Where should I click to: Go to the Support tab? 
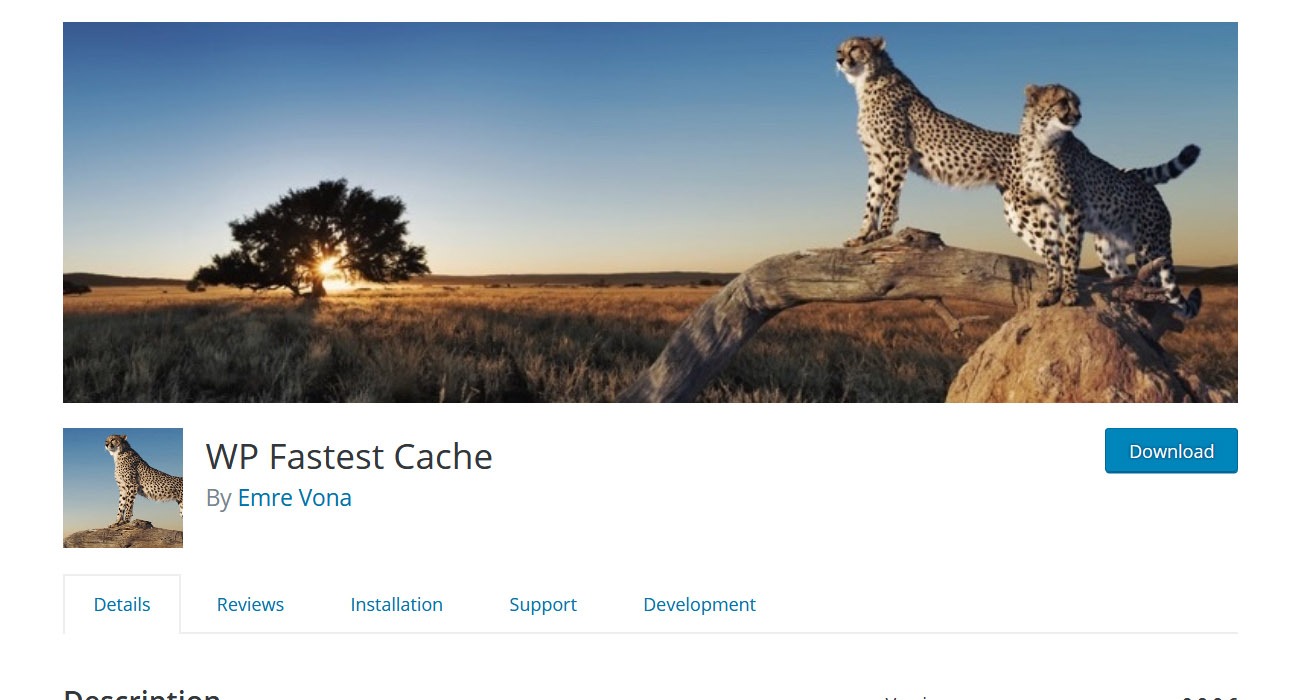(x=543, y=604)
